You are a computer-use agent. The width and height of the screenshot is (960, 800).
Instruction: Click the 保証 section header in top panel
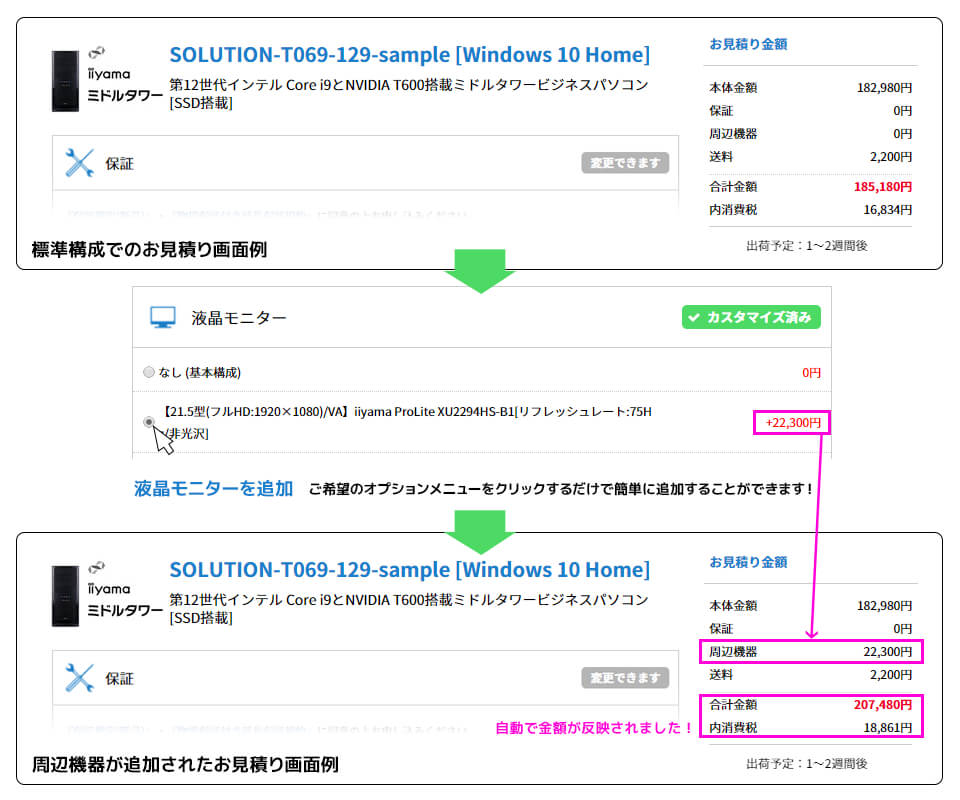pyautogui.click(x=366, y=163)
